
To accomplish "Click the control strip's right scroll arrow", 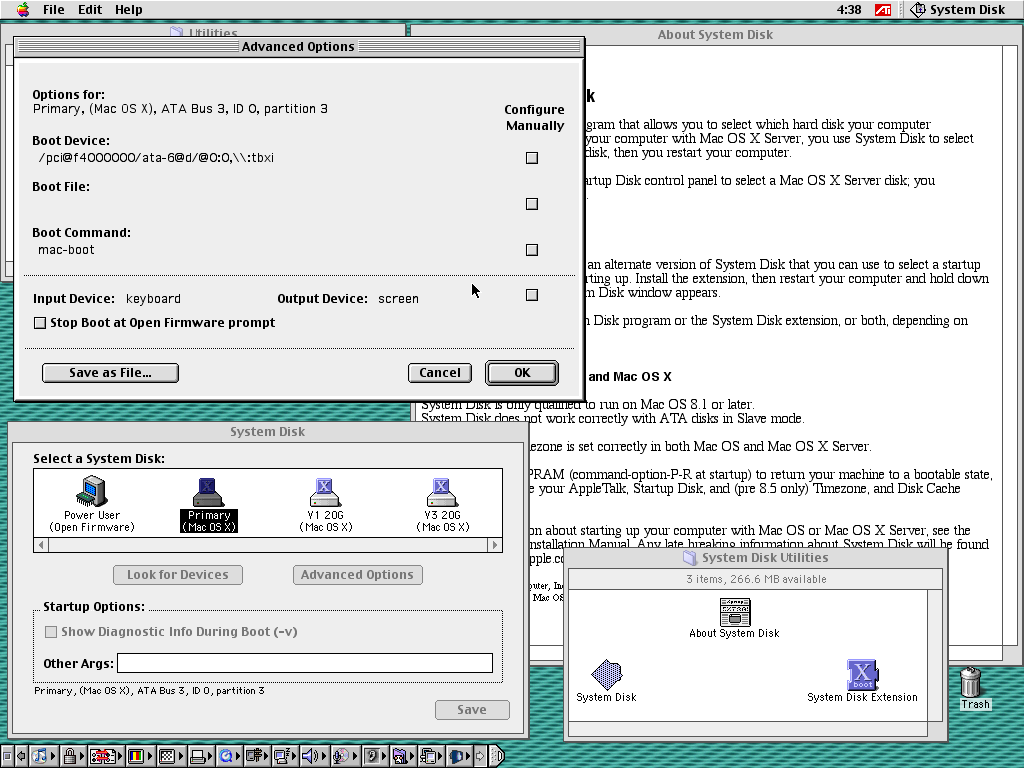I will point(480,756).
